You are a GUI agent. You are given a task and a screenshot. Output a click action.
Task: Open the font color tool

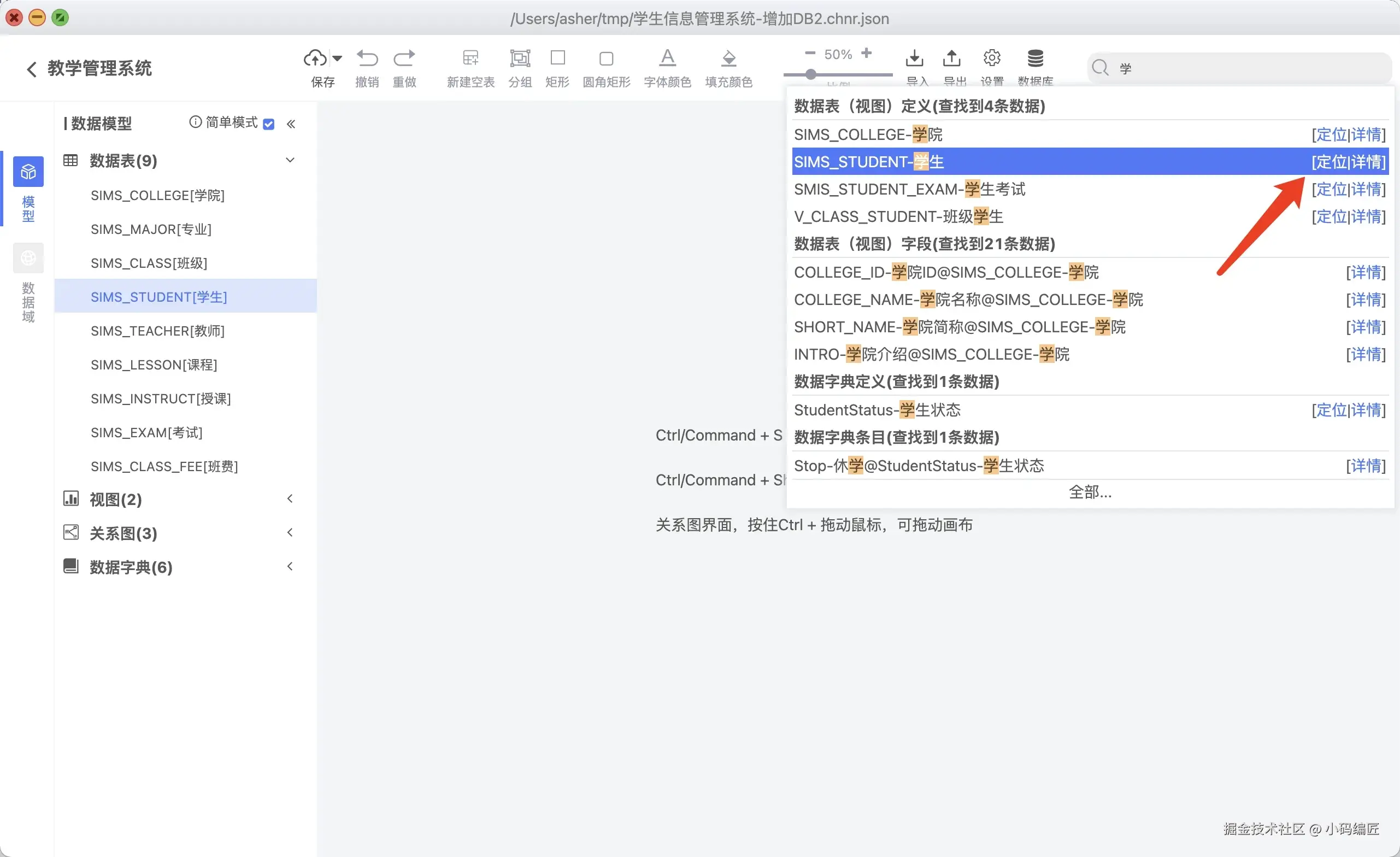(668, 58)
